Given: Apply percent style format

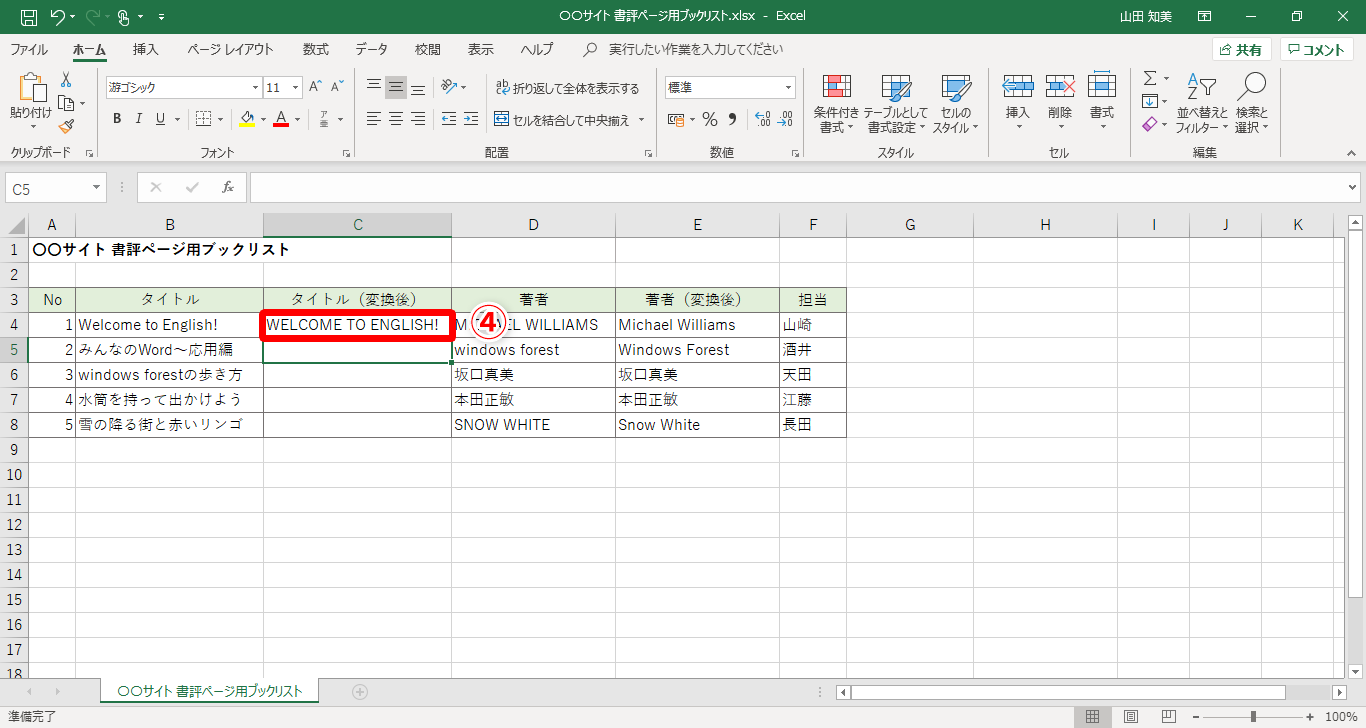Looking at the screenshot, I should [710, 119].
